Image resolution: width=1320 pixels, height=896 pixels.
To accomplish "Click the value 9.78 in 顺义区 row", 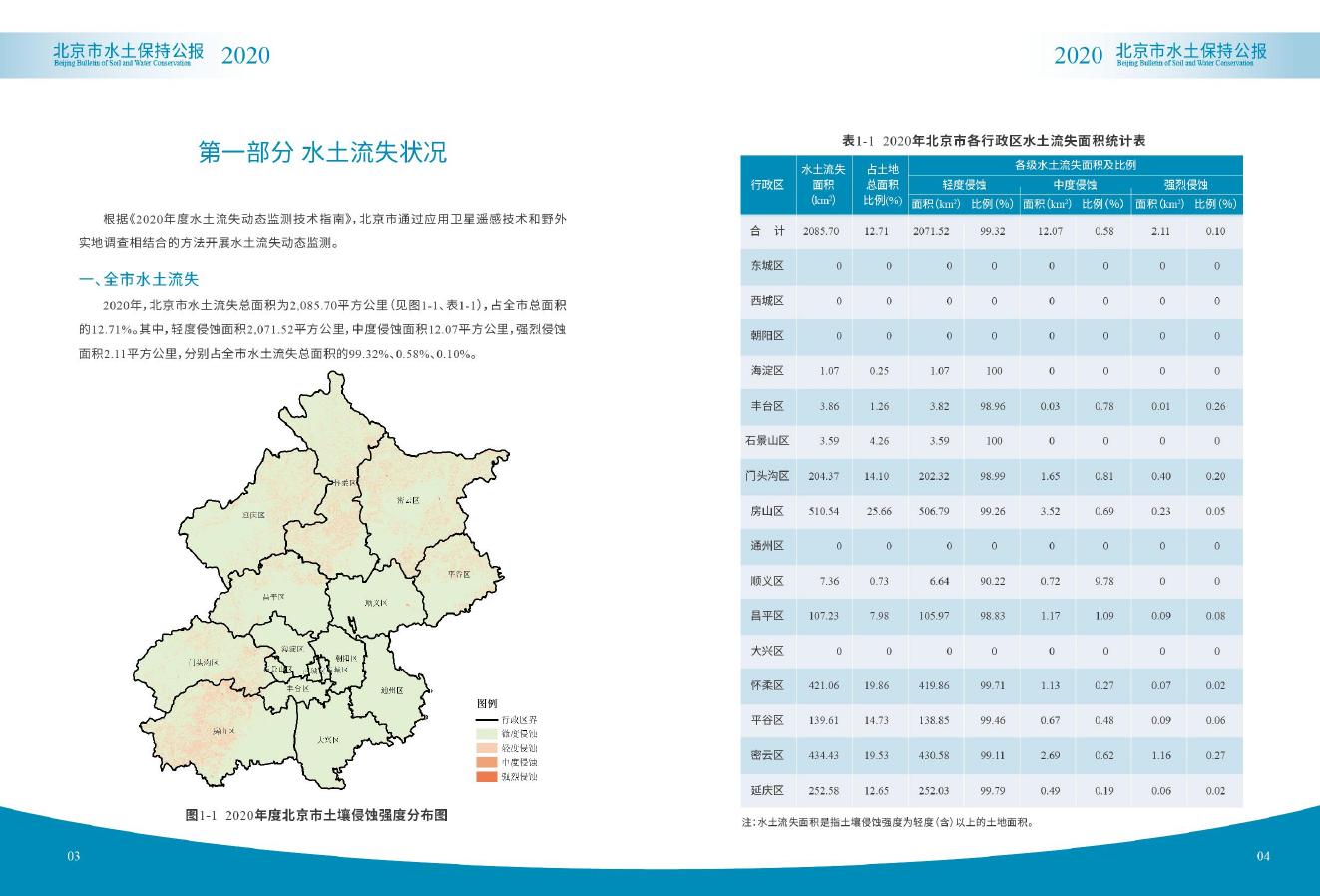I will pyautogui.click(x=1103, y=582).
